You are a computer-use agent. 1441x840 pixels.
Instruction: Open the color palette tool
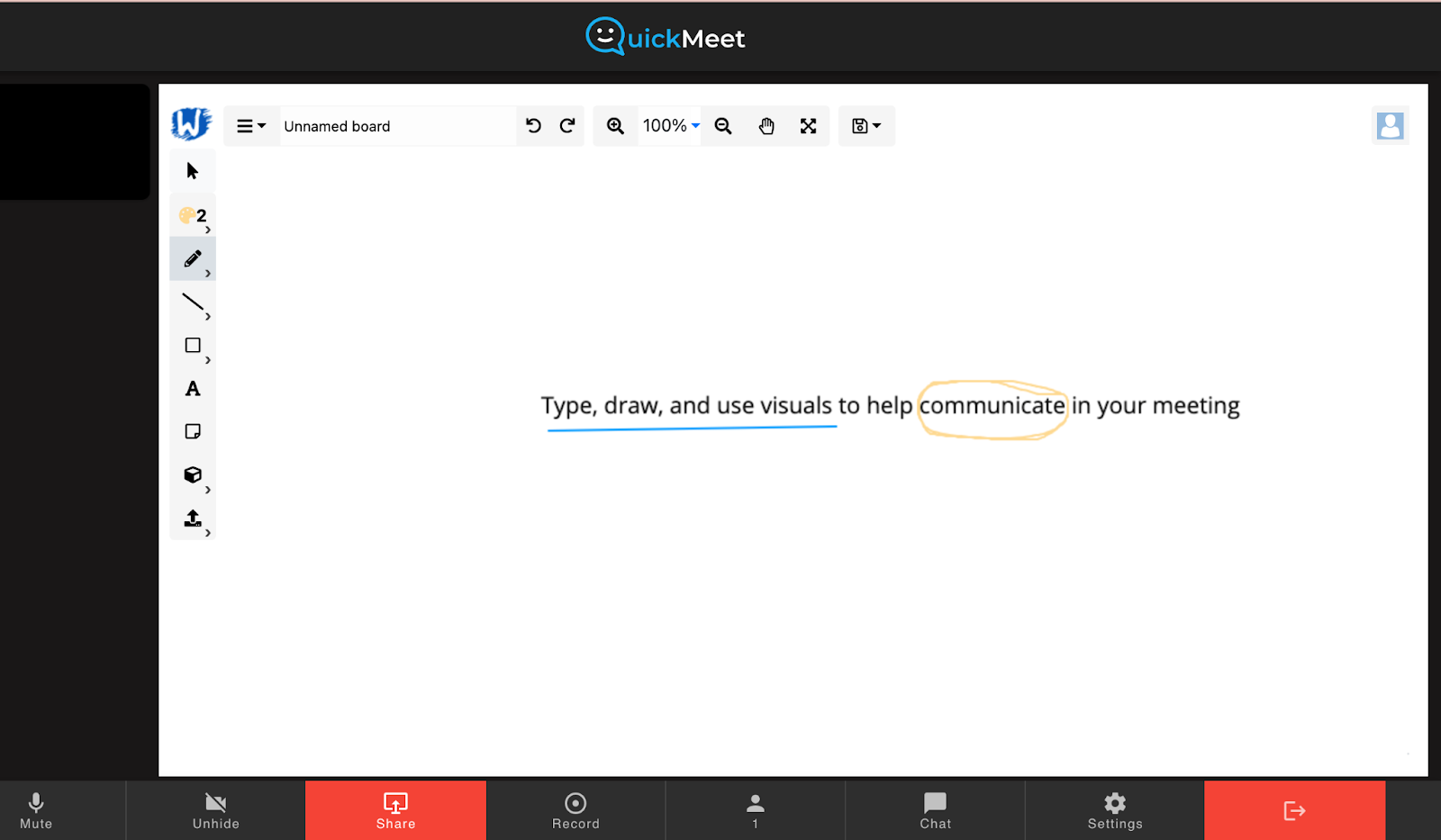click(192, 215)
